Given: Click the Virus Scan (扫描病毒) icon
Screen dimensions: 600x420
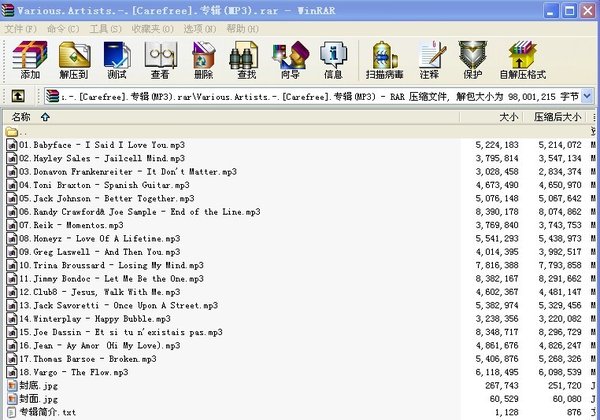Looking at the screenshot, I should (x=384, y=60).
